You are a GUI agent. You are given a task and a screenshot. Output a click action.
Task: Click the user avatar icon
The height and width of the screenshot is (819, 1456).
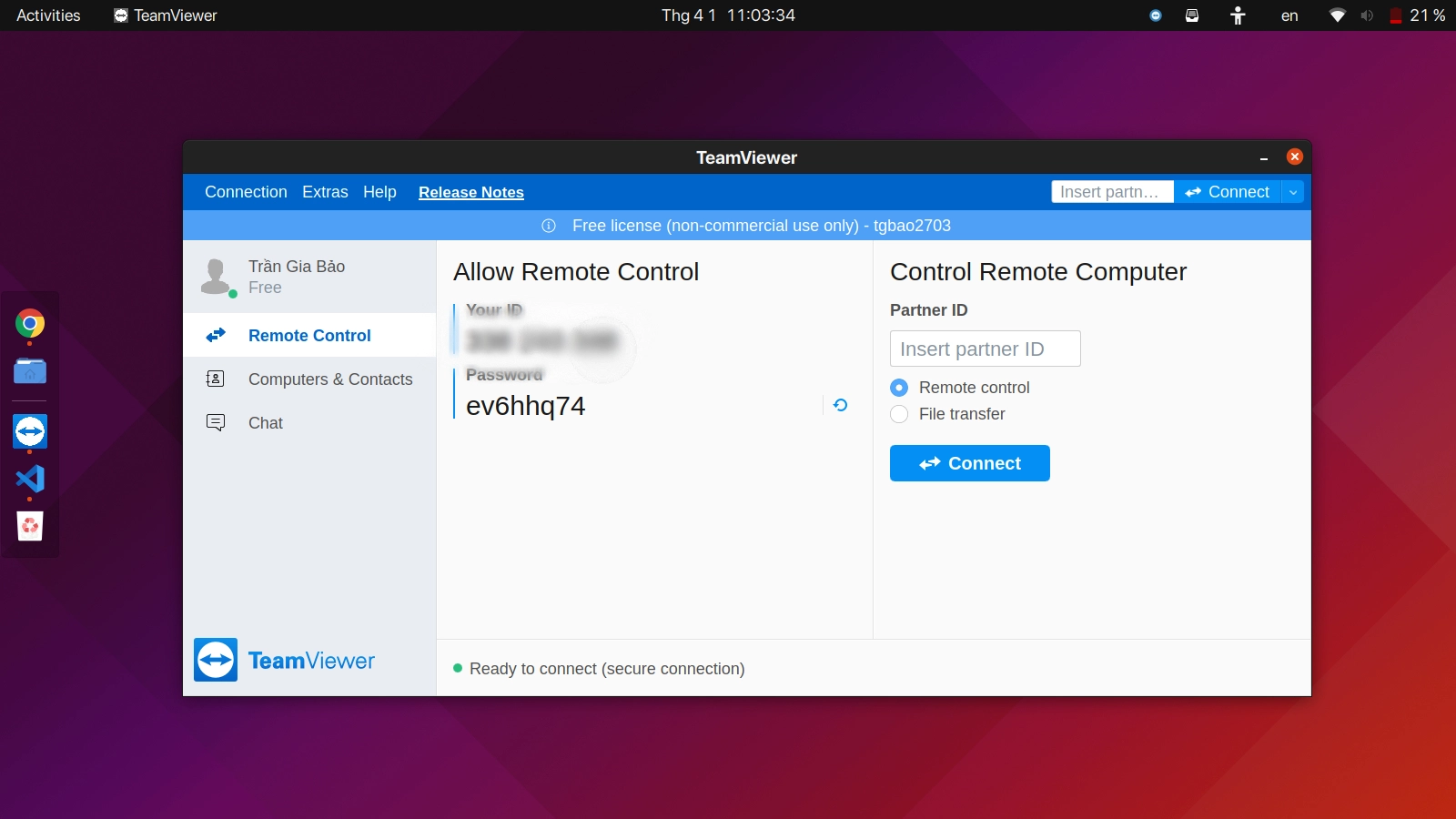point(217,277)
